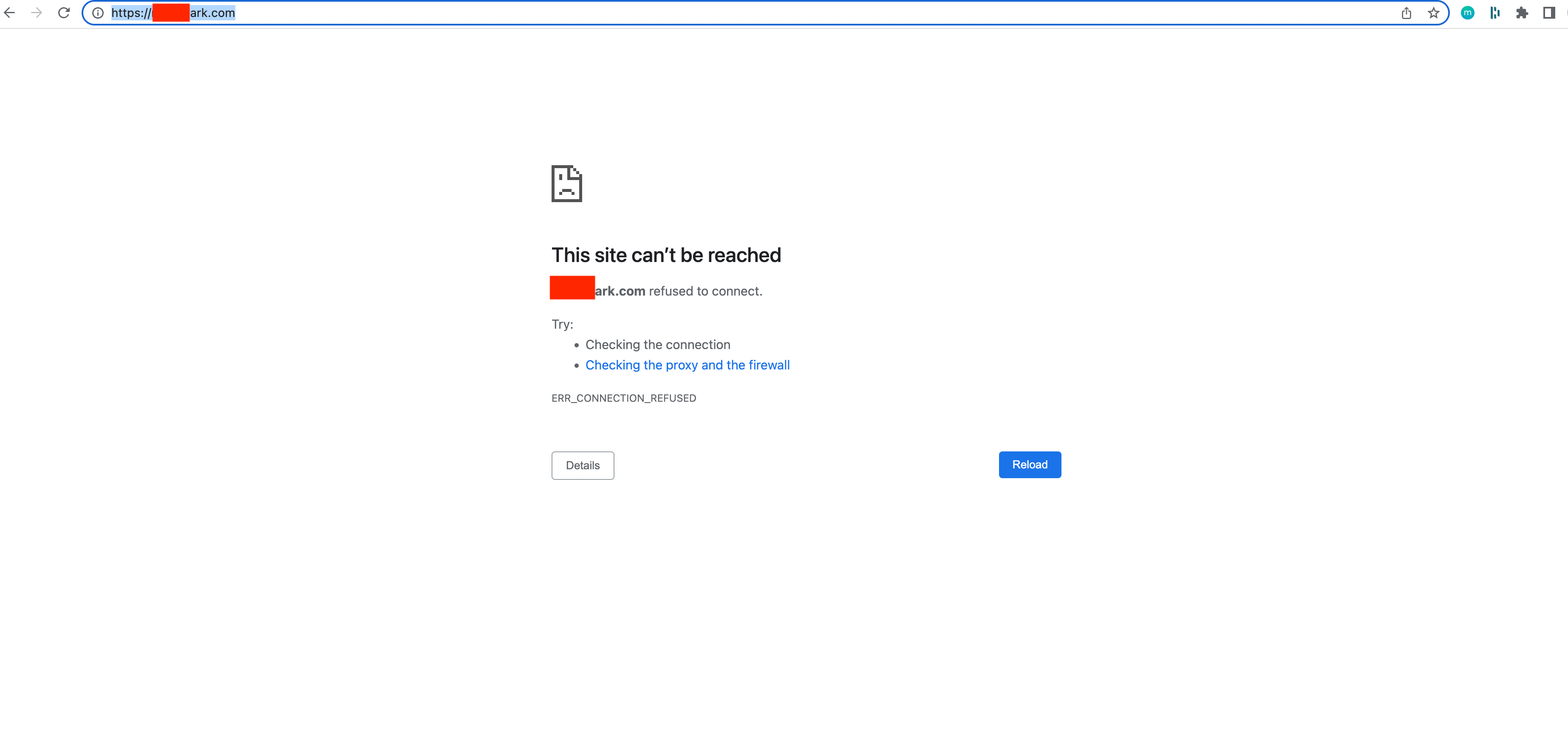1568x744 pixels.
Task: Bookmark this tab with the star
Action: pyautogui.click(x=1433, y=13)
